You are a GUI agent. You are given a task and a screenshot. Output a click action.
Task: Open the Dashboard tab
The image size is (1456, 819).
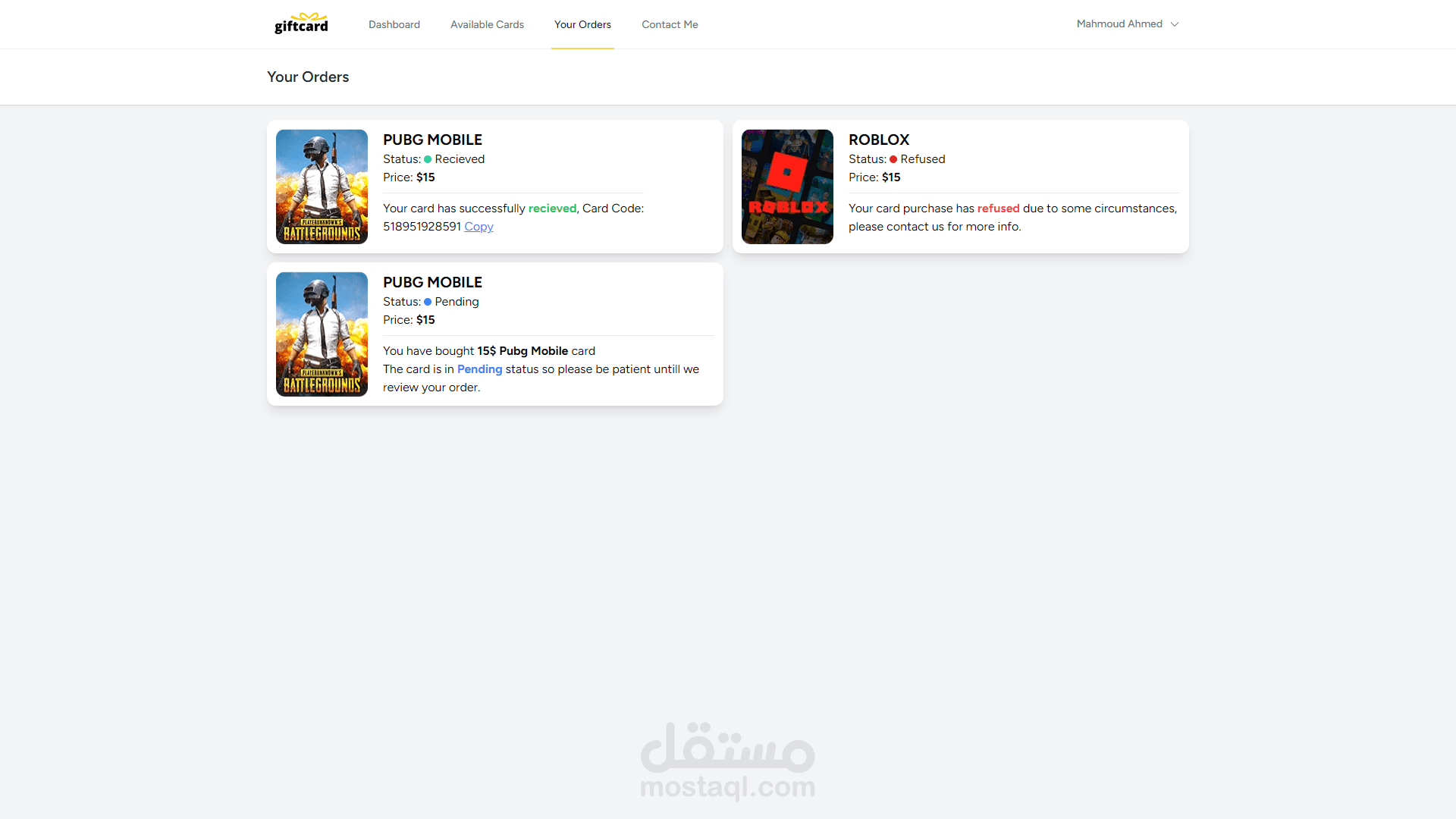click(394, 24)
